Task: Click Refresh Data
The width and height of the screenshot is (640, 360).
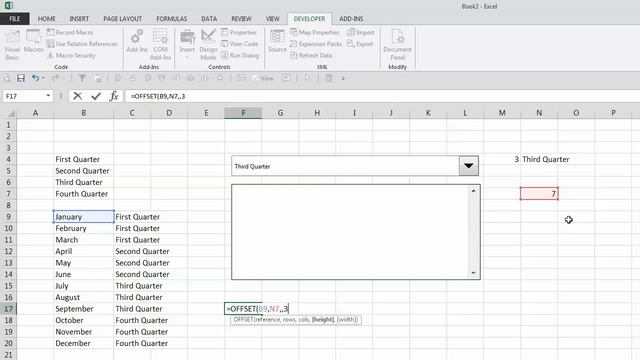Action: pyautogui.click(x=311, y=55)
